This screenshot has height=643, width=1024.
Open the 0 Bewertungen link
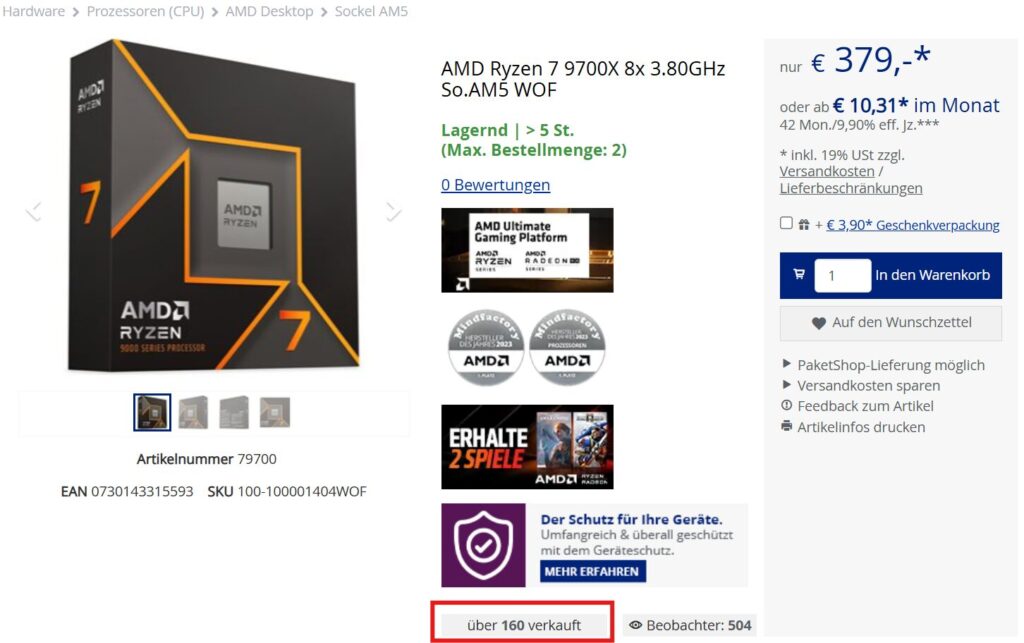pos(495,185)
